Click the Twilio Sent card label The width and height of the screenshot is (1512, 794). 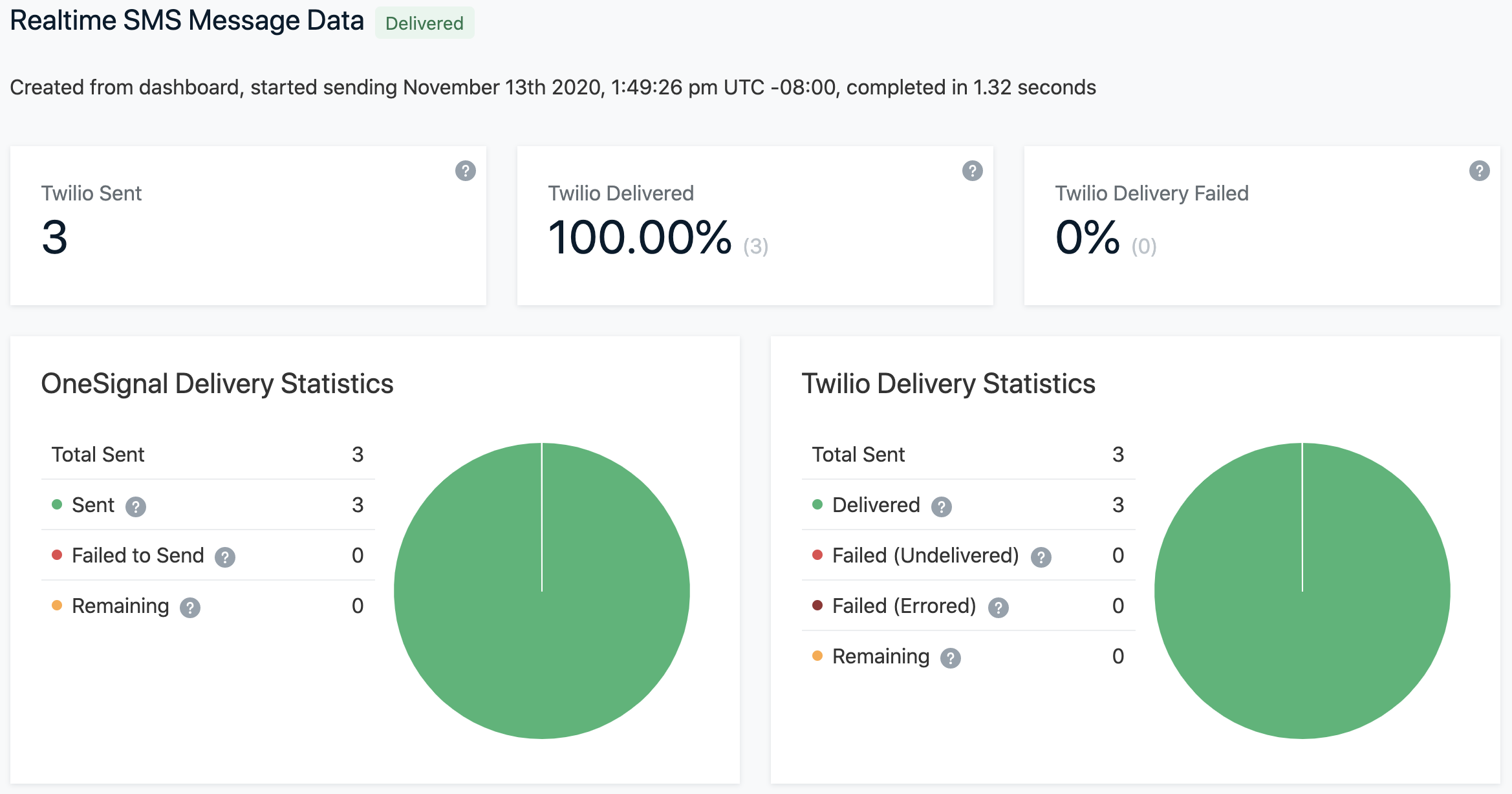(91, 193)
